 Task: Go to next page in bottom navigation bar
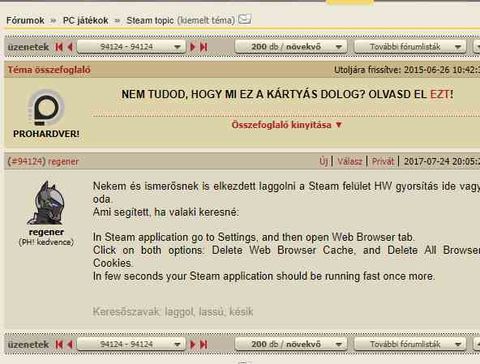192,344
